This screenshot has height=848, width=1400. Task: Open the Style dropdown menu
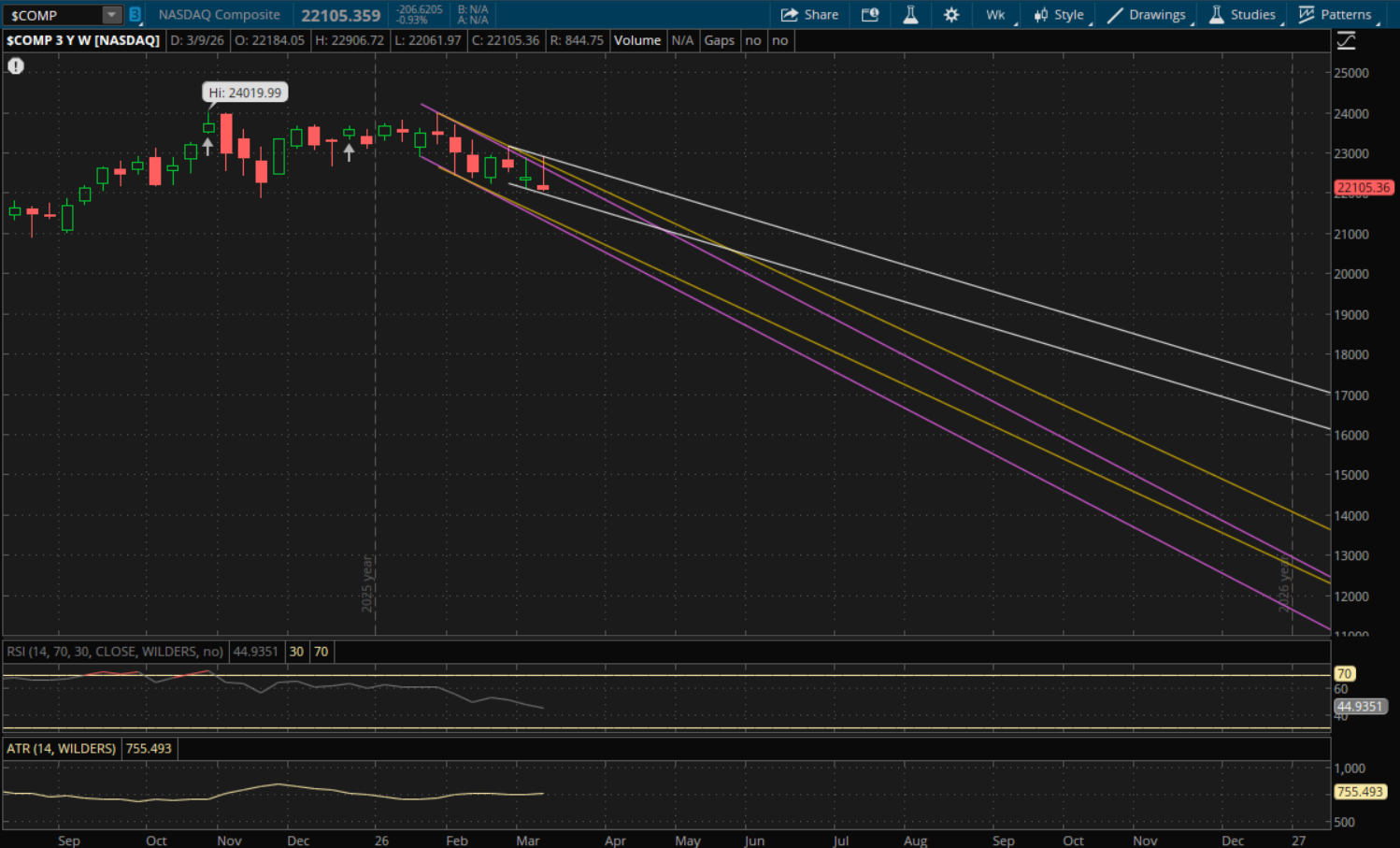click(1059, 15)
